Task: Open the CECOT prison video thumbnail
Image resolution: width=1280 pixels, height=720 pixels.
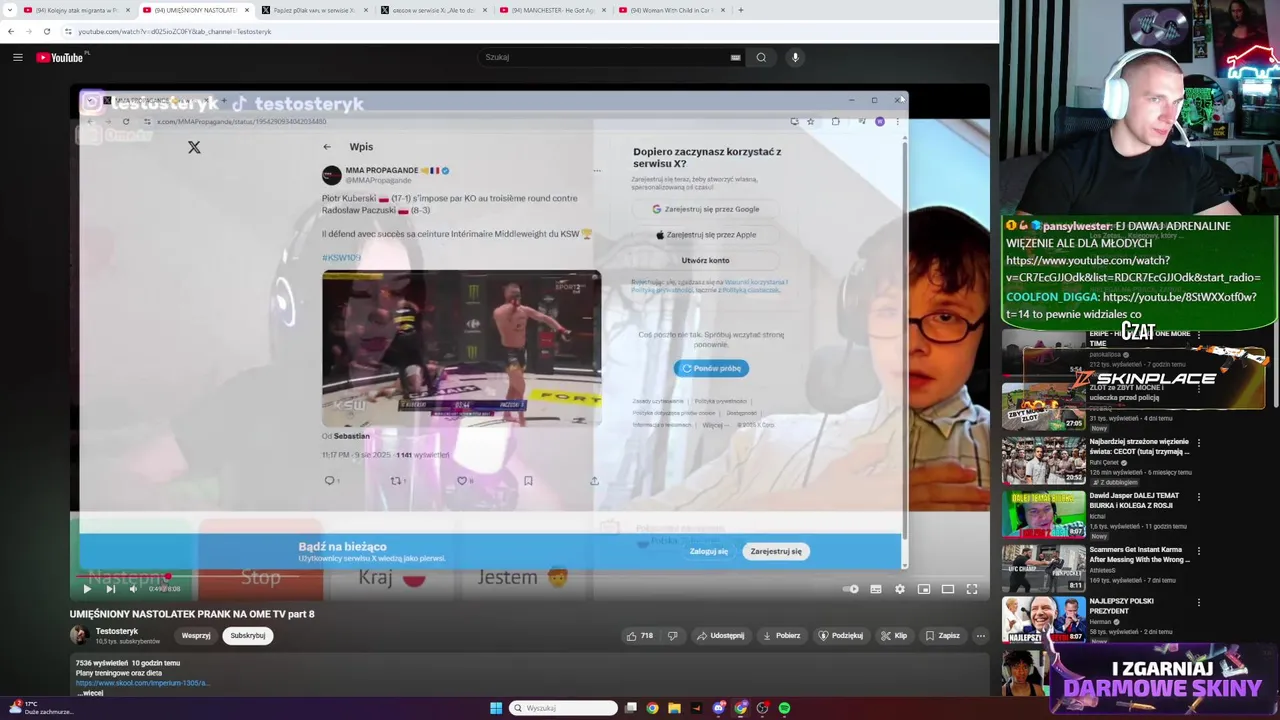Action: click(1043, 460)
